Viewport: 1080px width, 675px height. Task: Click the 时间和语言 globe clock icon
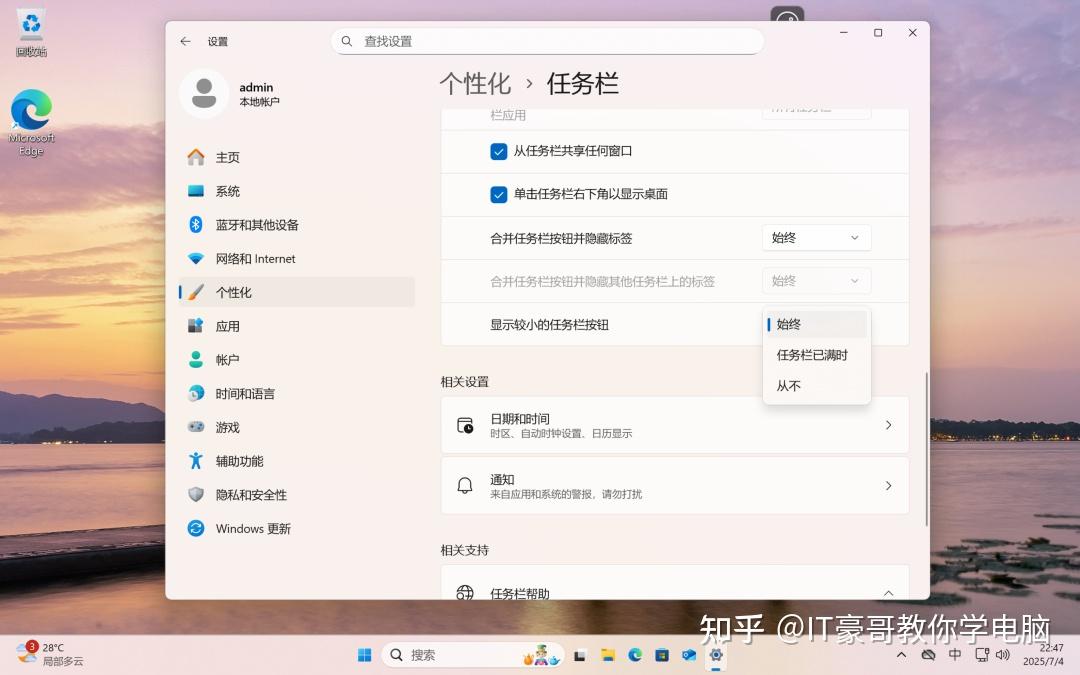point(196,393)
